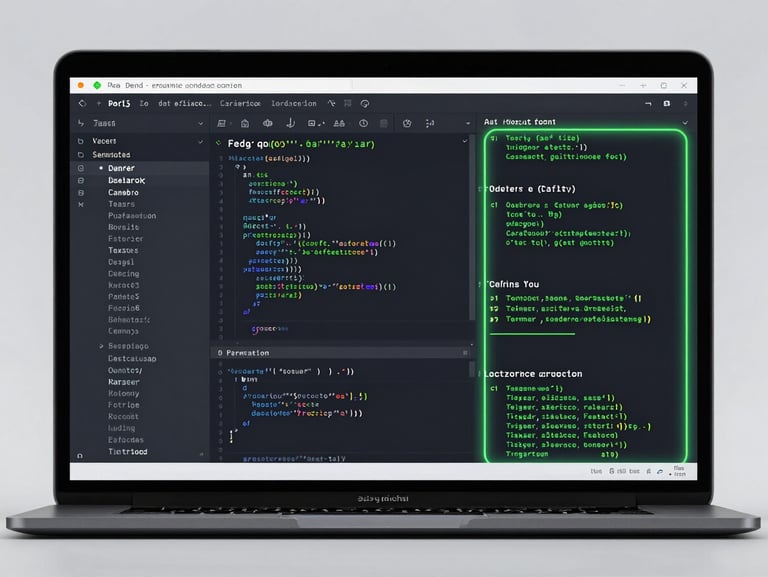The width and height of the screenshot is (768, 577).
Task: Switch to the 'Por15' tab
Action: point(119,103)
